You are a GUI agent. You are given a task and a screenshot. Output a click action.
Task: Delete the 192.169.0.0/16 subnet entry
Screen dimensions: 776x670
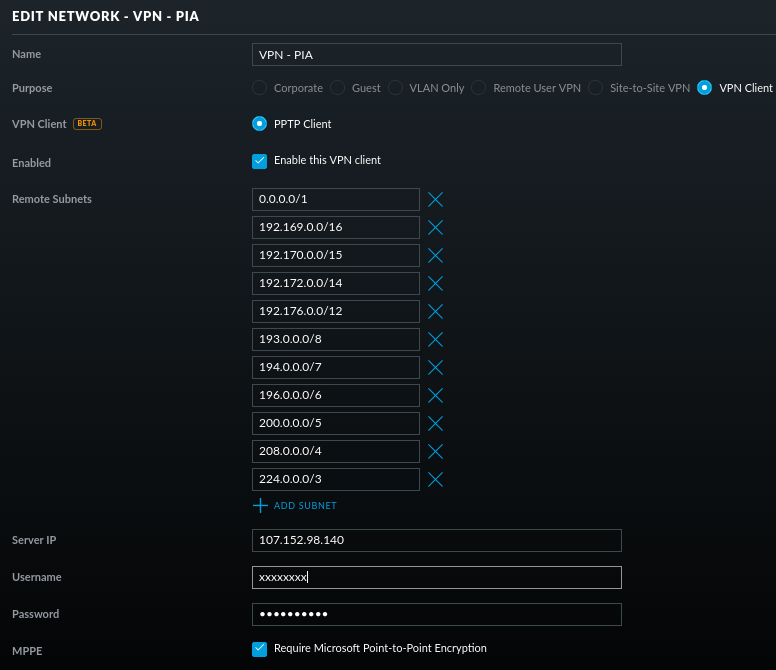[435, 227]
